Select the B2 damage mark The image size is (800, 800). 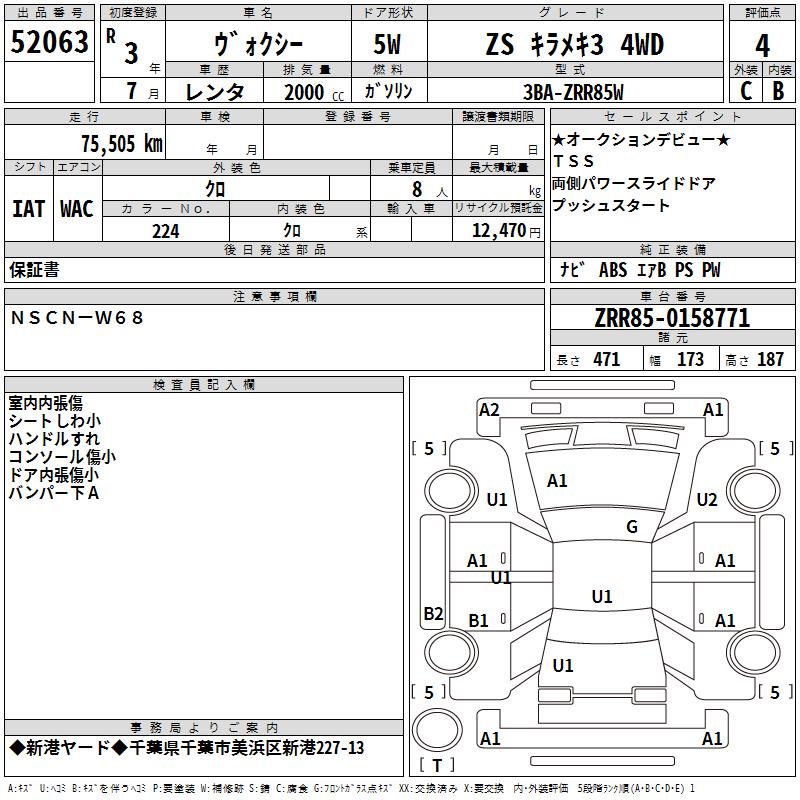(433, 613)
